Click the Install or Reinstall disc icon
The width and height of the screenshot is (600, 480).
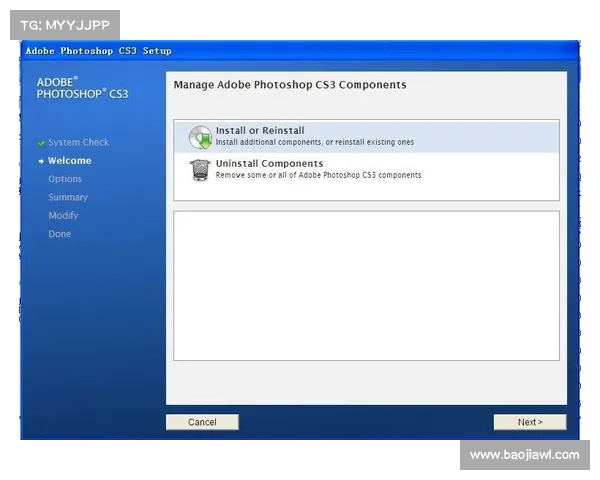pos(200,137)
